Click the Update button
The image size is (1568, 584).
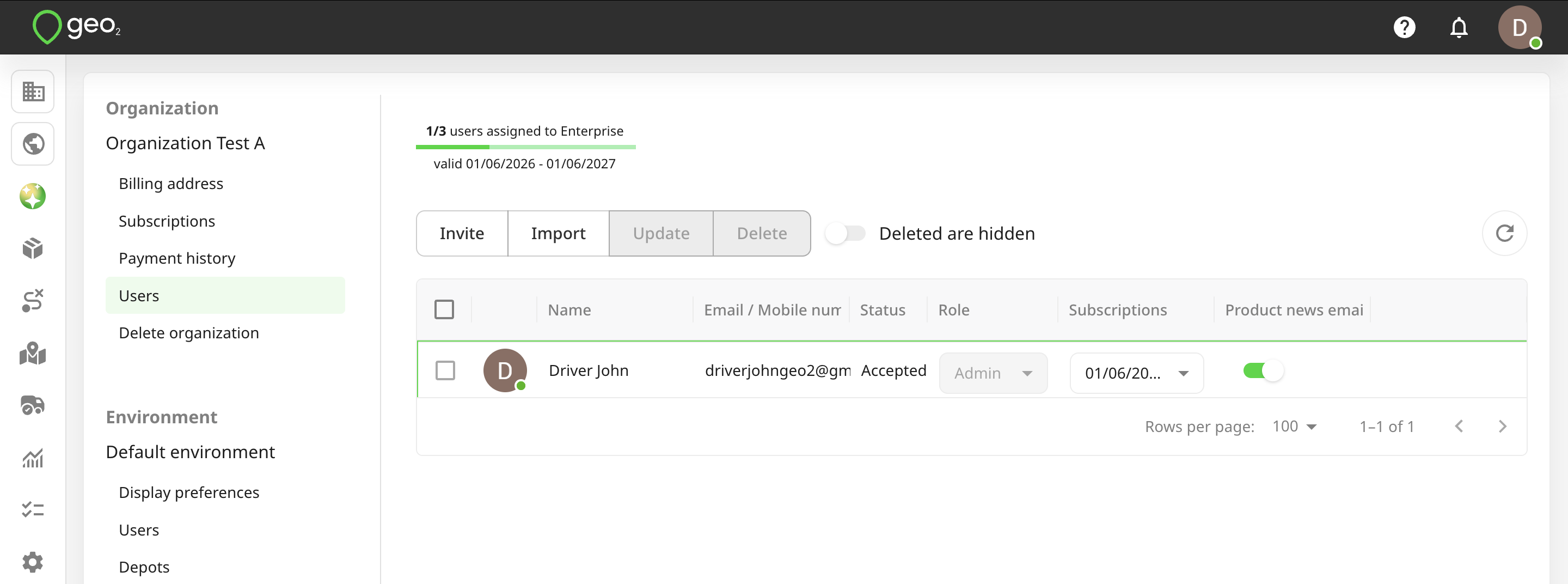pyautogui.click(x=661, y=233)
